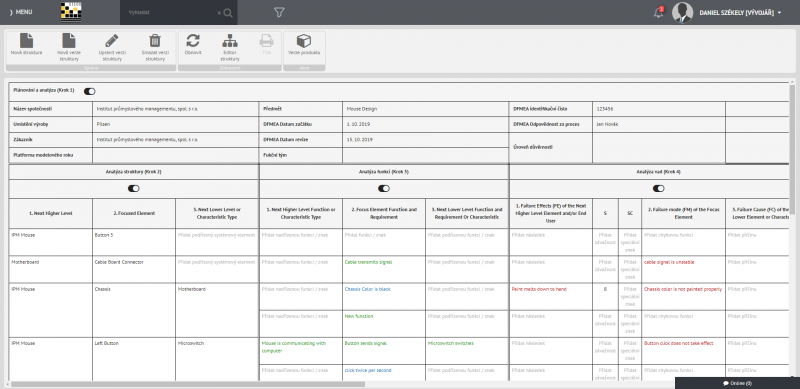
Task: Click Platforma modelového roku value cell
Action: [176, 155]
